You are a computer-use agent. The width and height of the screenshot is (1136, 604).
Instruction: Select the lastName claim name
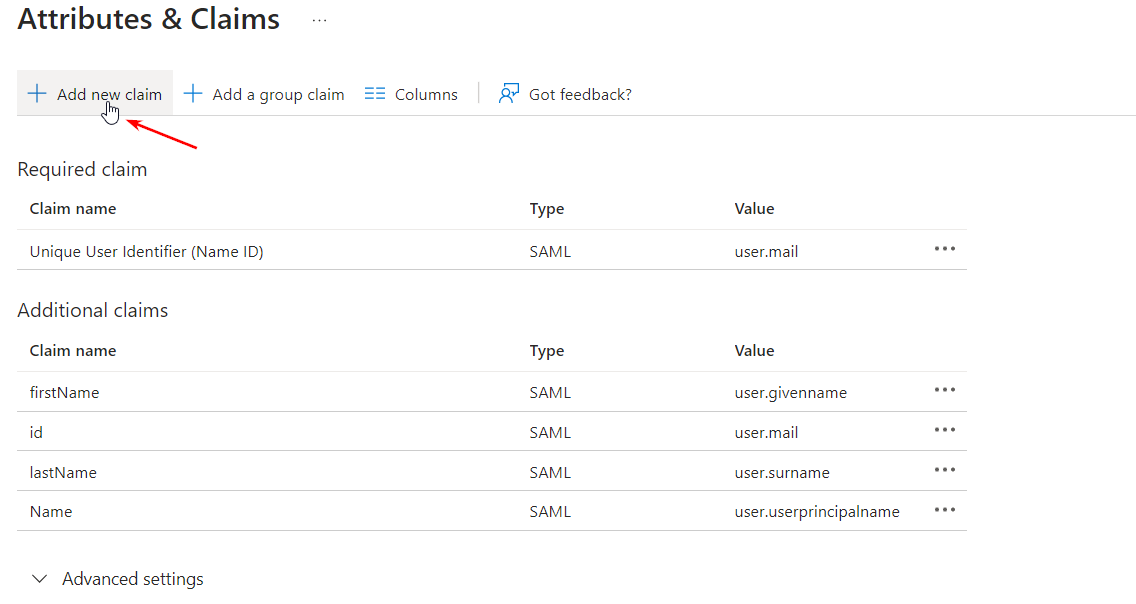point(63,472)
